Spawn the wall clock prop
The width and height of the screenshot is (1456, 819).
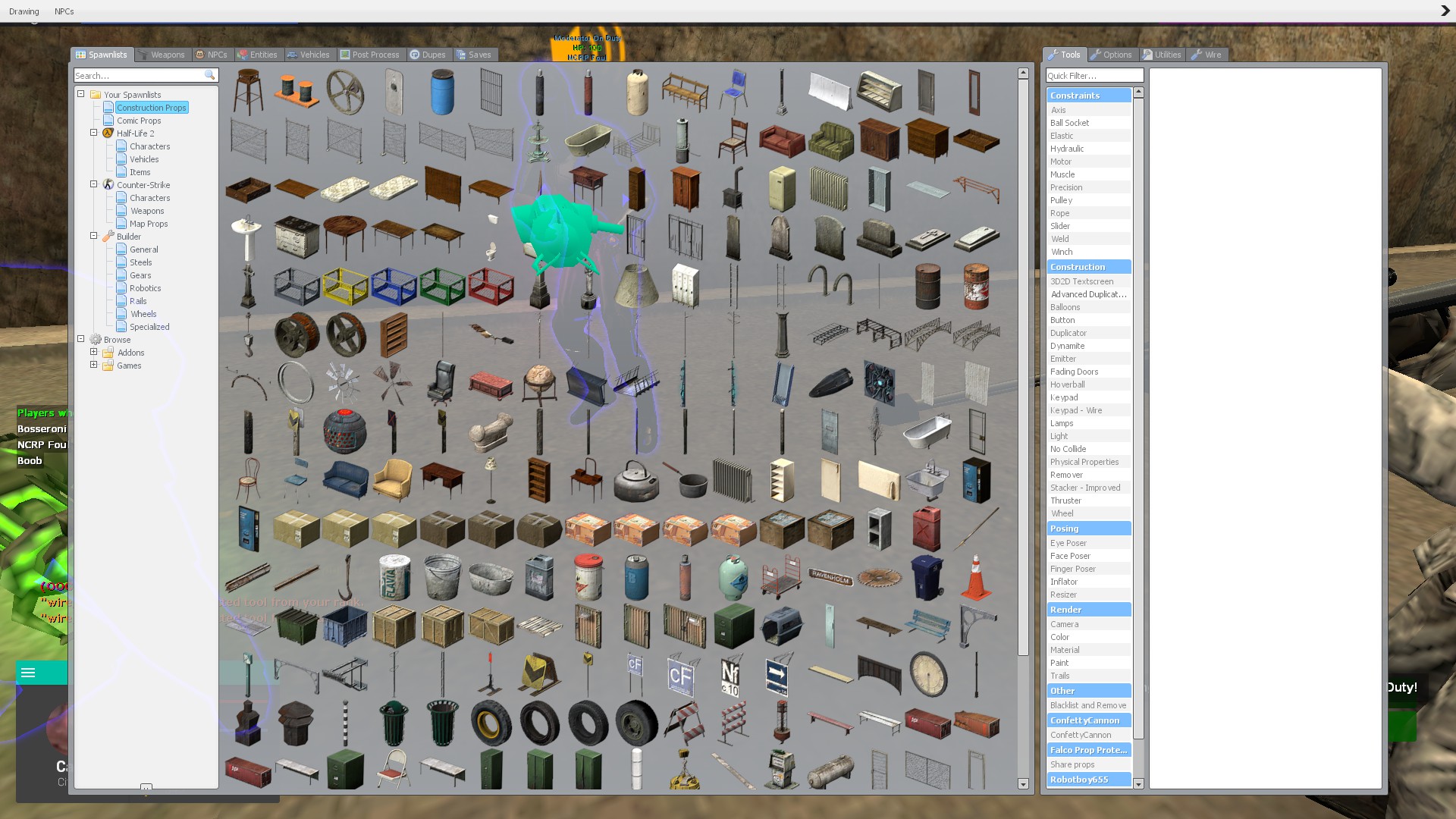927,675
